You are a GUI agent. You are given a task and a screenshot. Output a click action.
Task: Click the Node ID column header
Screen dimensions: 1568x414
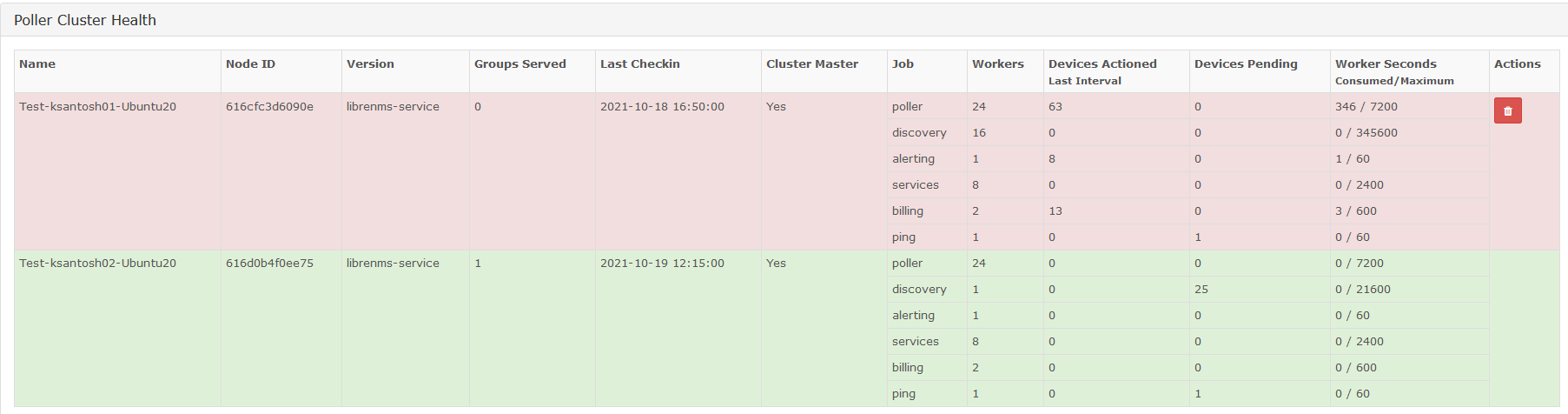click(x=250, y=63)
